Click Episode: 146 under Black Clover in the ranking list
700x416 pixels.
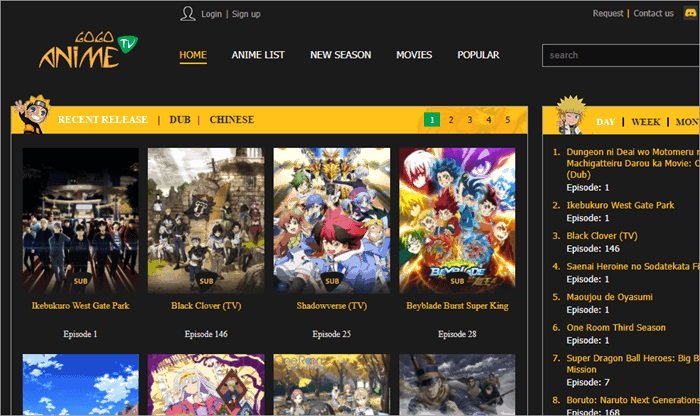(593, 249)
